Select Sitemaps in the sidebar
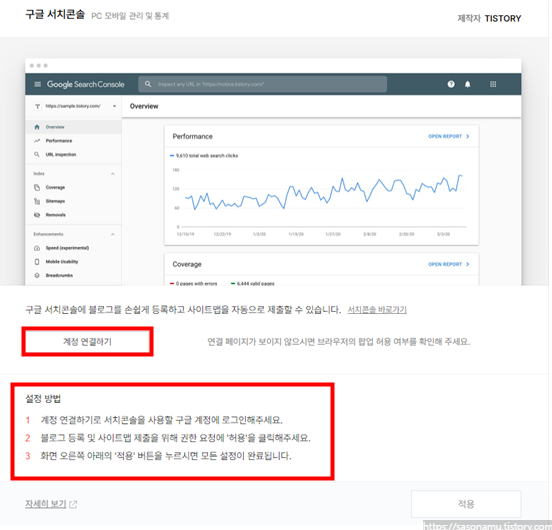 (74, 201)
